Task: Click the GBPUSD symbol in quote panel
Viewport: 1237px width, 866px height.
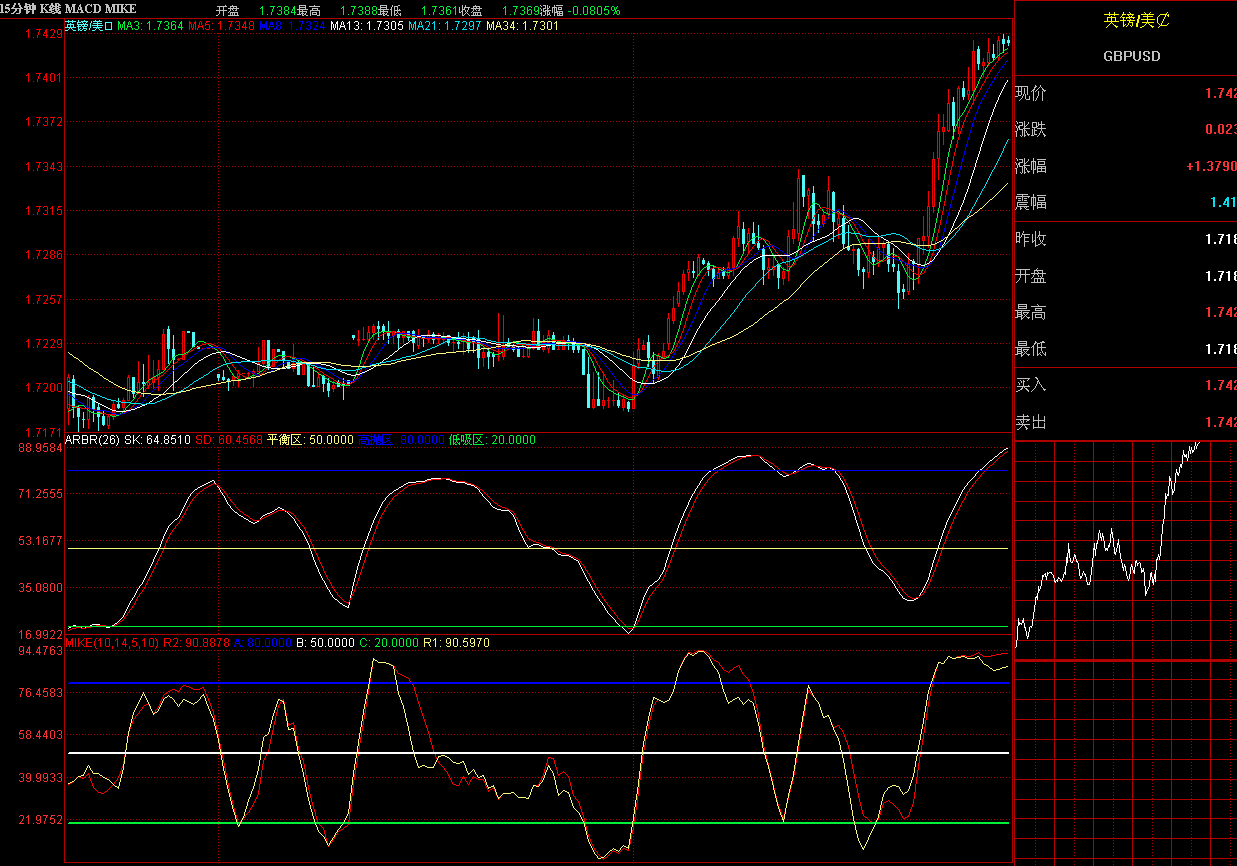Action: [1131, 56]
